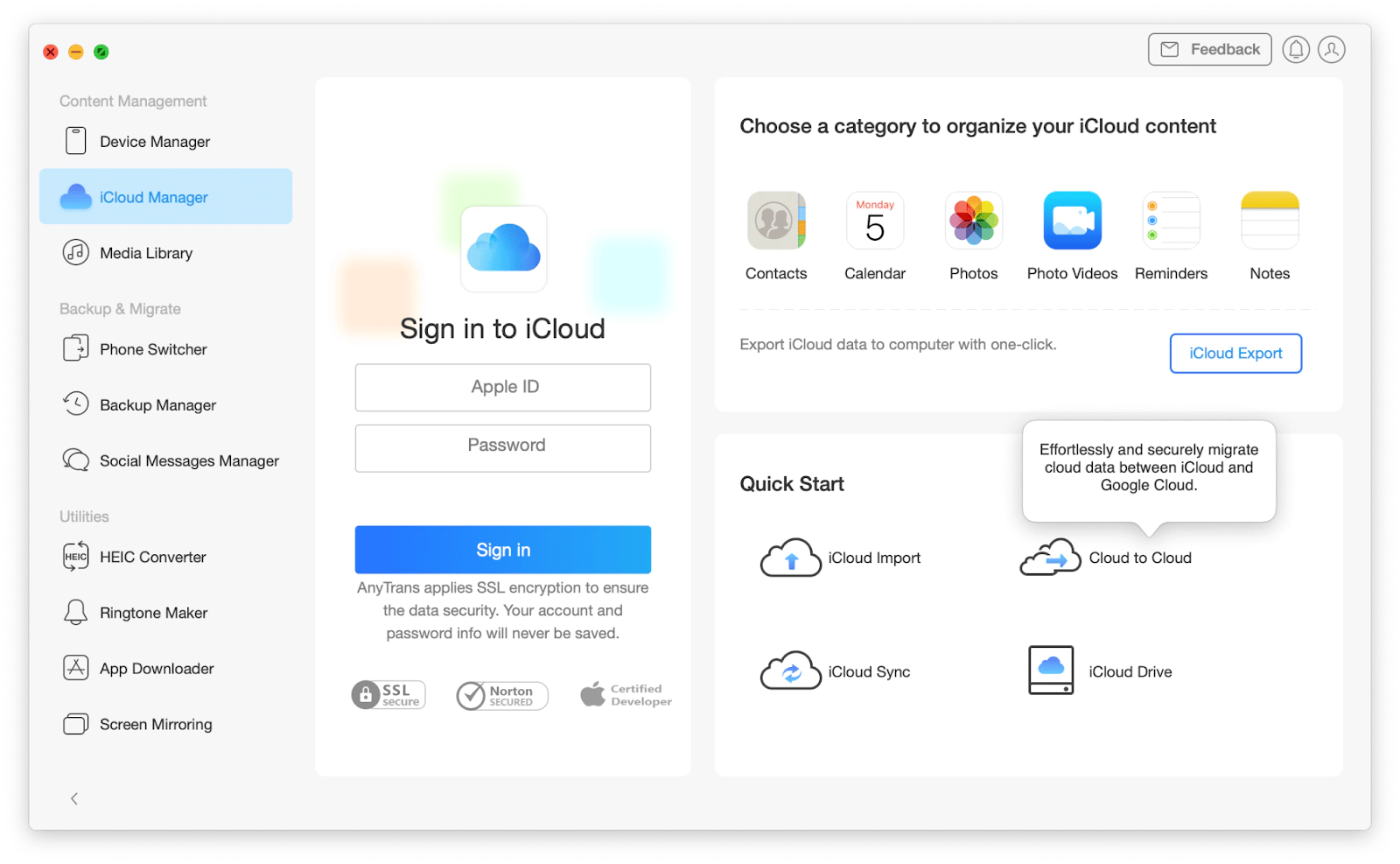Click the iCloud Import cloud icon

coord(790,558)
